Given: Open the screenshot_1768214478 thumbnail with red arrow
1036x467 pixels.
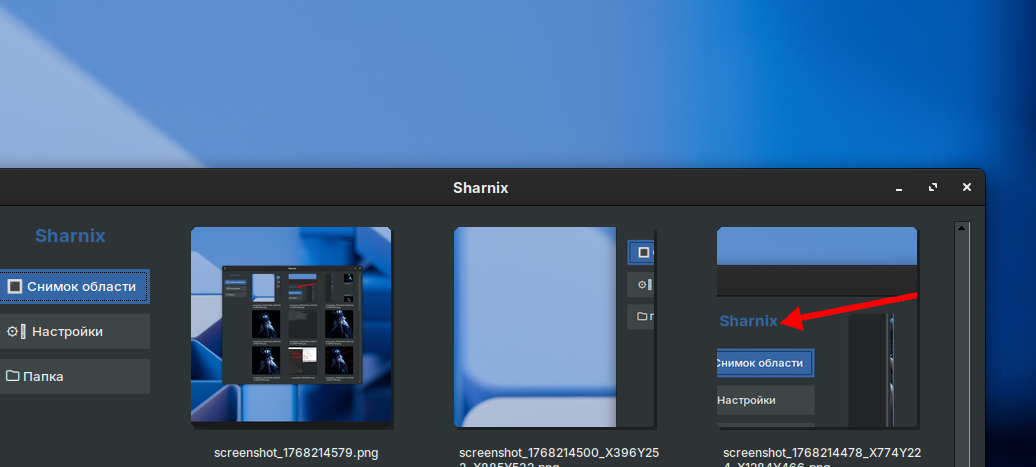Looking at the screenshot, I should tap(817, 327).
